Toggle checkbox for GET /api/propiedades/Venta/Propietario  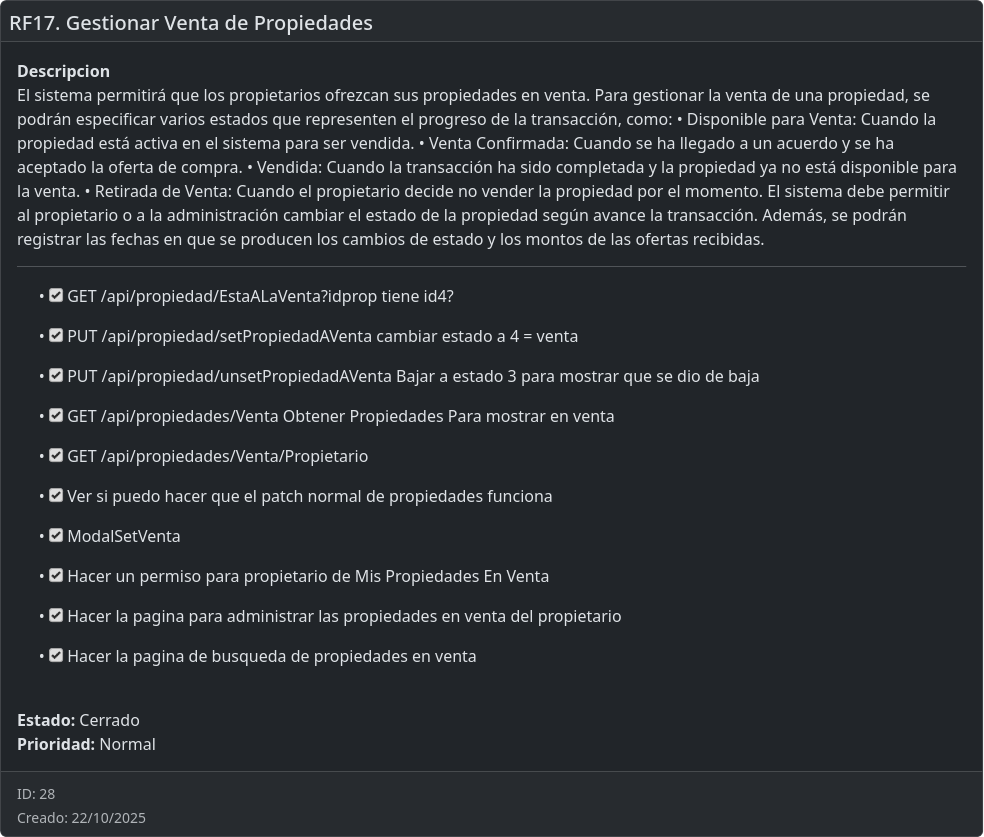56,456
